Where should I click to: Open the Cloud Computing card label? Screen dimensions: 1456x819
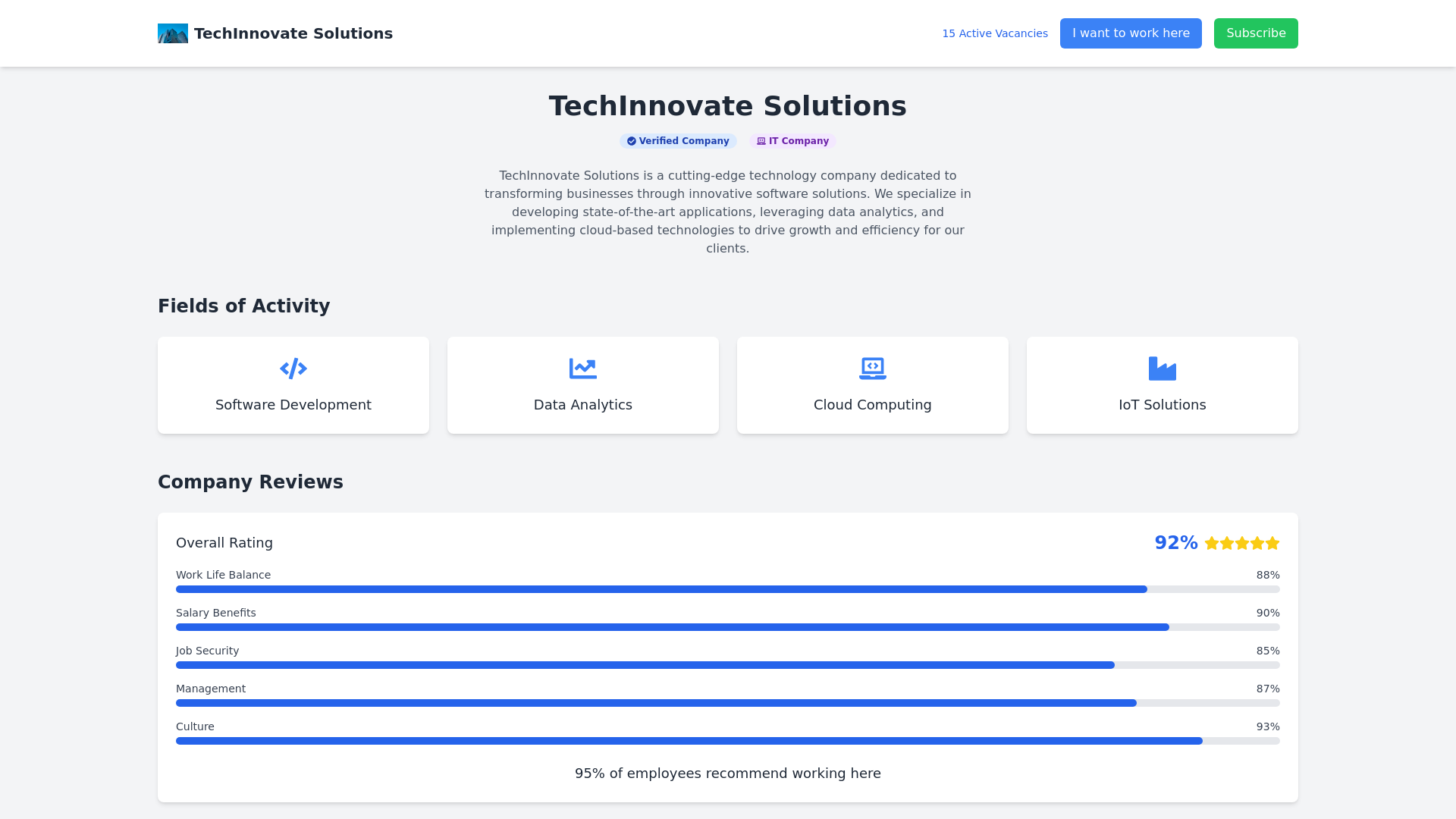tap(873, 405)
